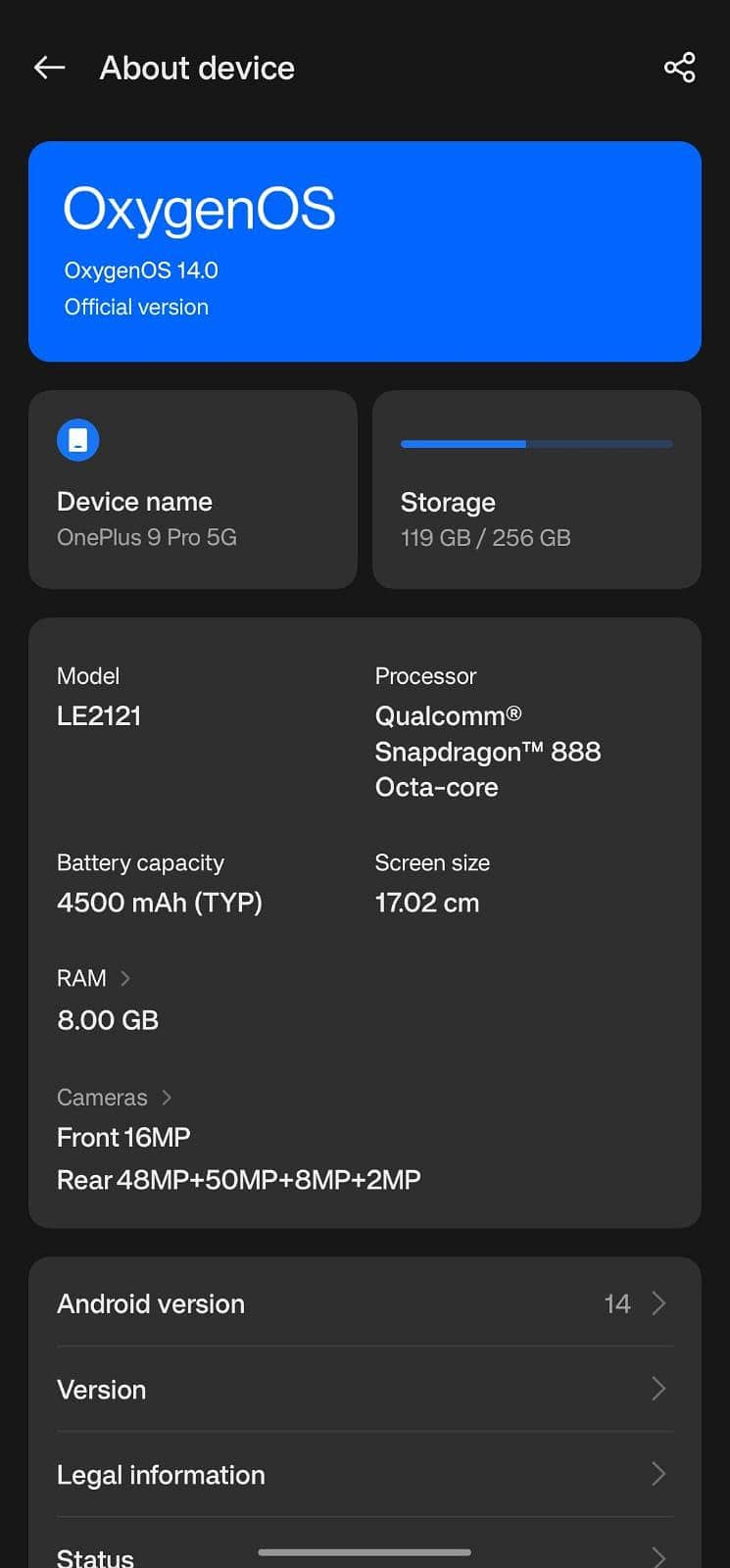Select the Version menu row
The height and width of the screenshot is (1568, 730).
[365, 1389]
